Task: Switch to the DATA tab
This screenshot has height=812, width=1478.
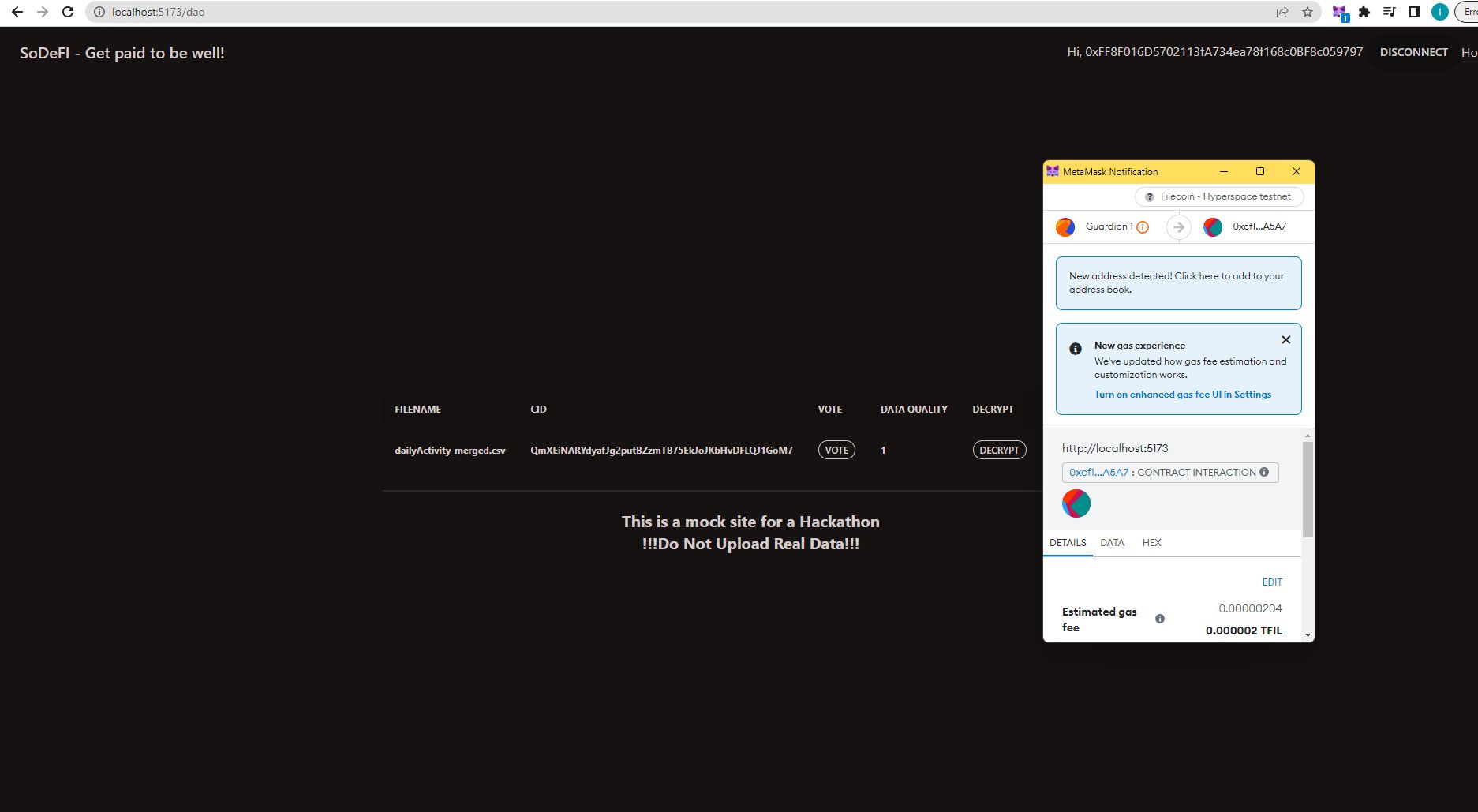Action: (1112, 543)
